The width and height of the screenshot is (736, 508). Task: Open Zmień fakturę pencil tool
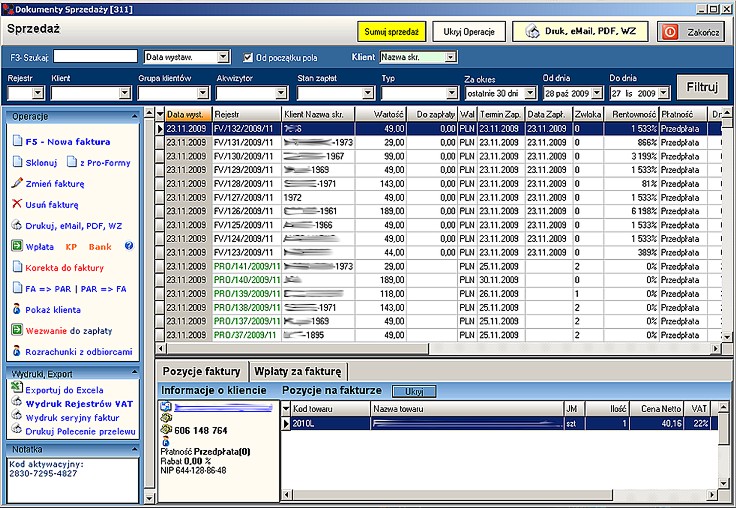tap(17, 183)
